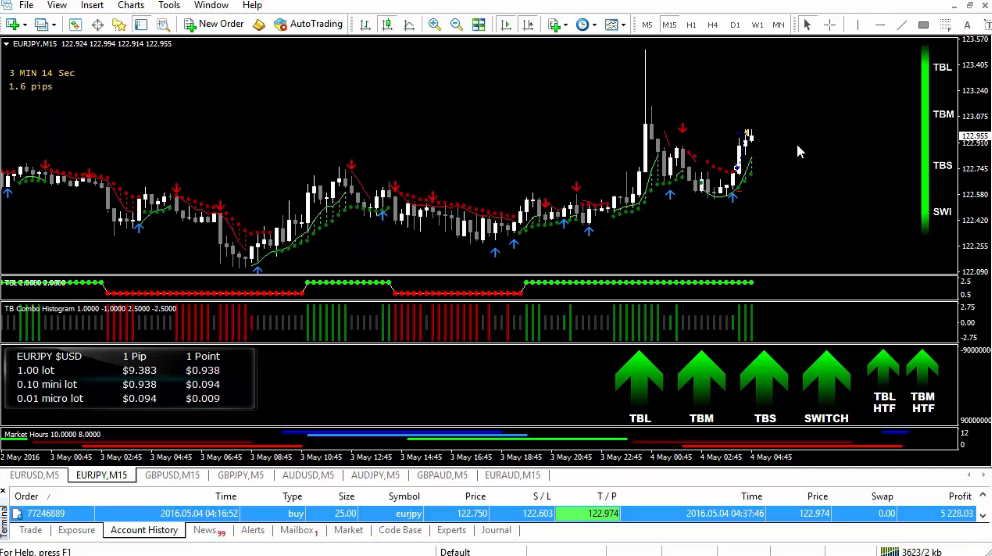The width and height of the screenshot is (992, 556).
Task: Sort history by Profit column header
Action: point(960,497)
